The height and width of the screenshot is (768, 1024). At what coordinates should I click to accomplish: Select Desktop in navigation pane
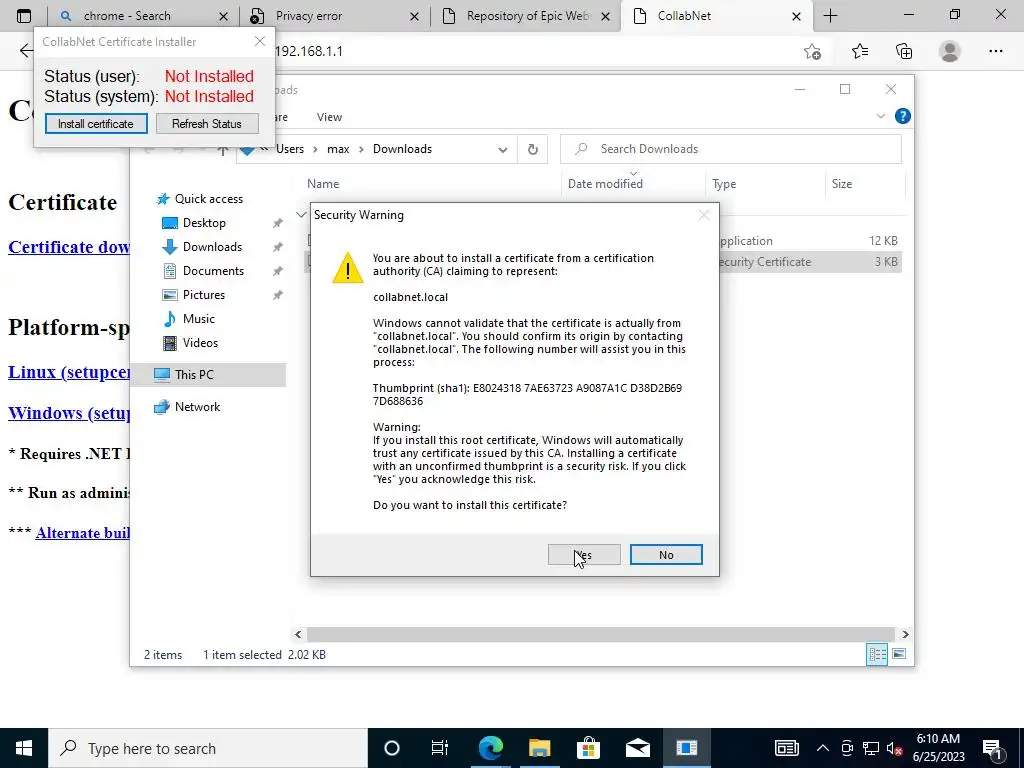(x=194, y=223)
